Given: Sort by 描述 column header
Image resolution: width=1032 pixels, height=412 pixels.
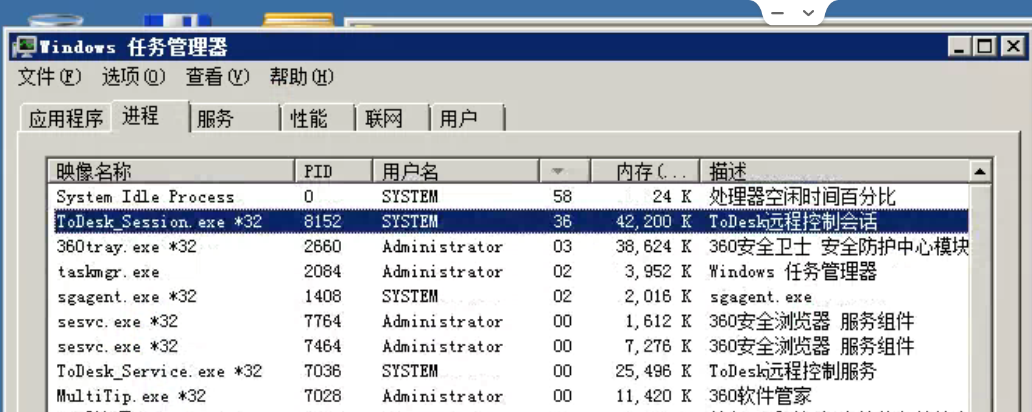Looking at the screenshot, I should (834, 172).
